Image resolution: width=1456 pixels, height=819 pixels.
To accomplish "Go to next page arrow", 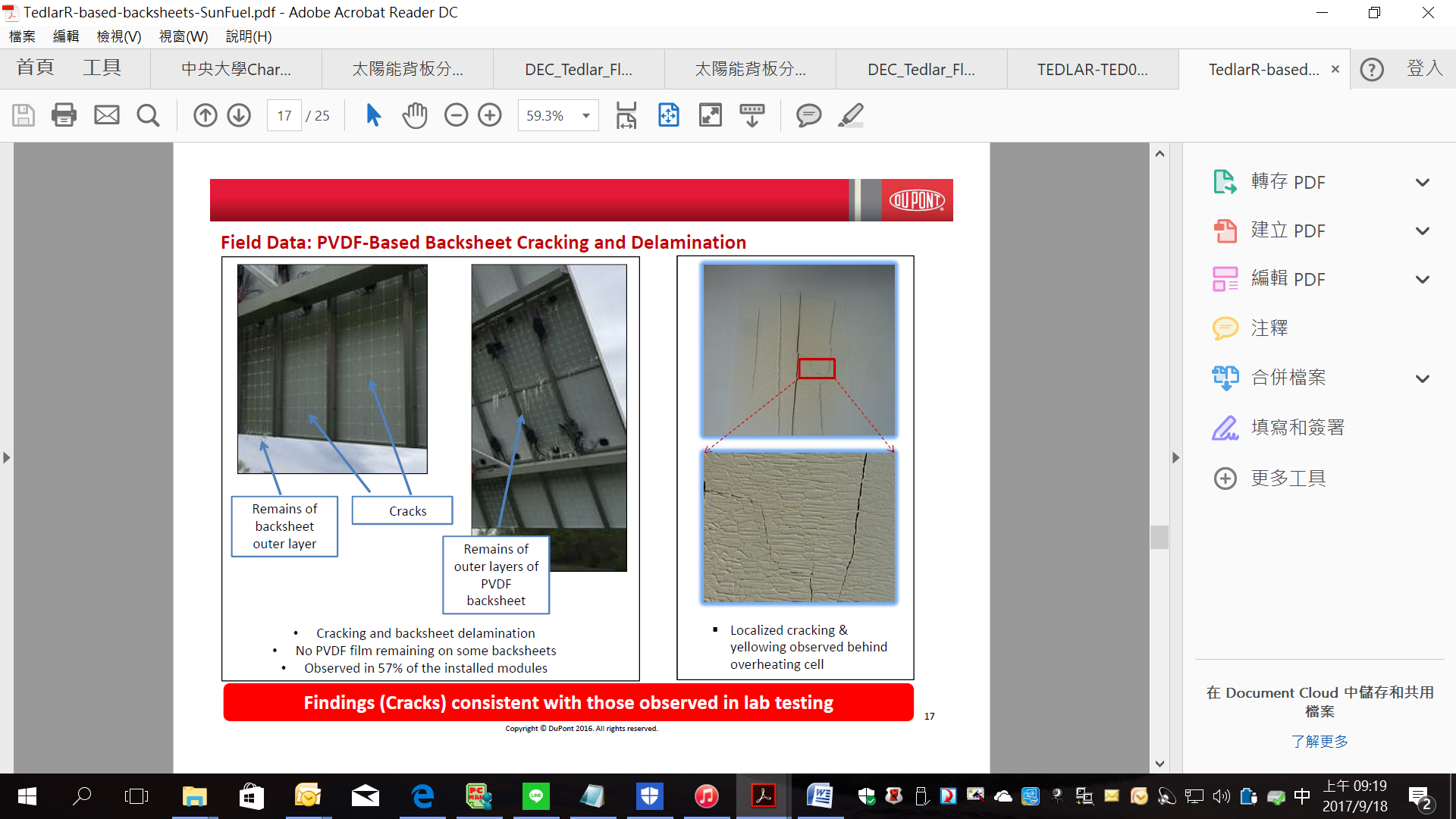I will [x=239, y=115].
